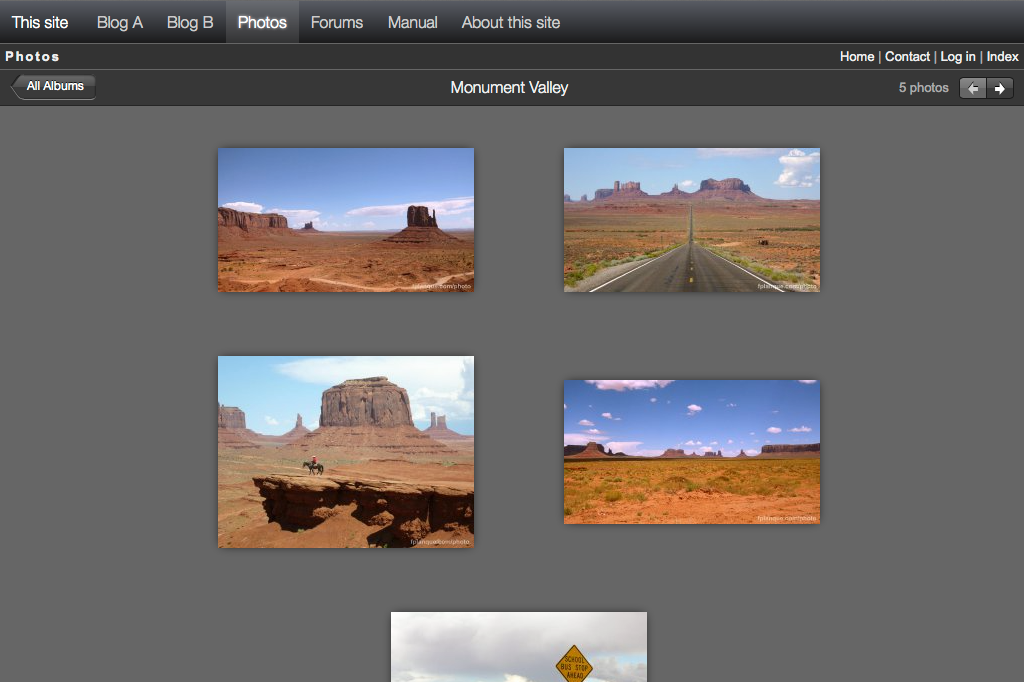Select the Photos tab
The width and height of the screenshot is (1024, 682).
(262, 22)
